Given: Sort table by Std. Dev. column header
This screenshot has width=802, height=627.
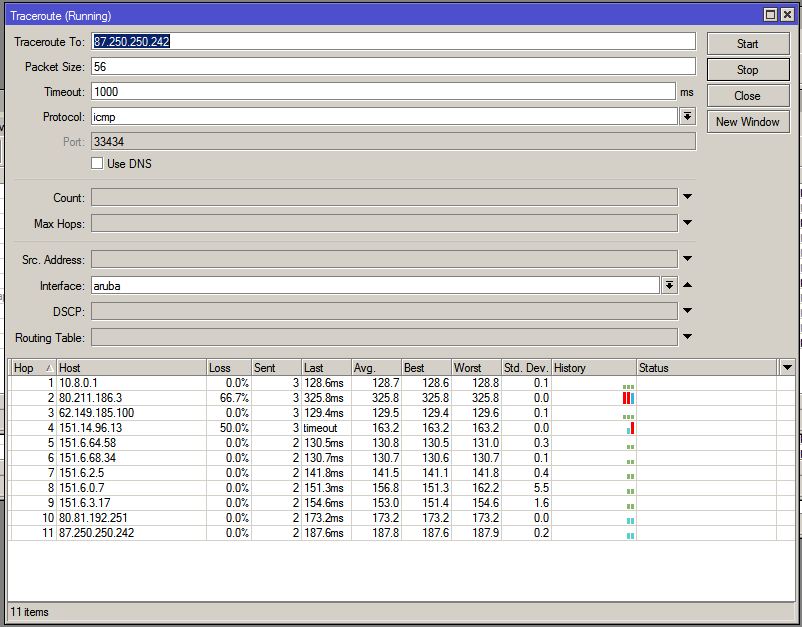Looking at the screenshot, I should [526, 368].
